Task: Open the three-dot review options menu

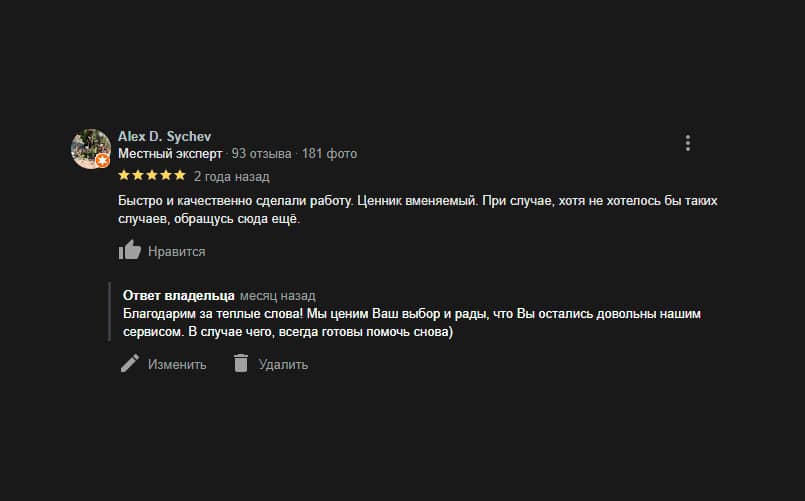Action: (688, 143)
